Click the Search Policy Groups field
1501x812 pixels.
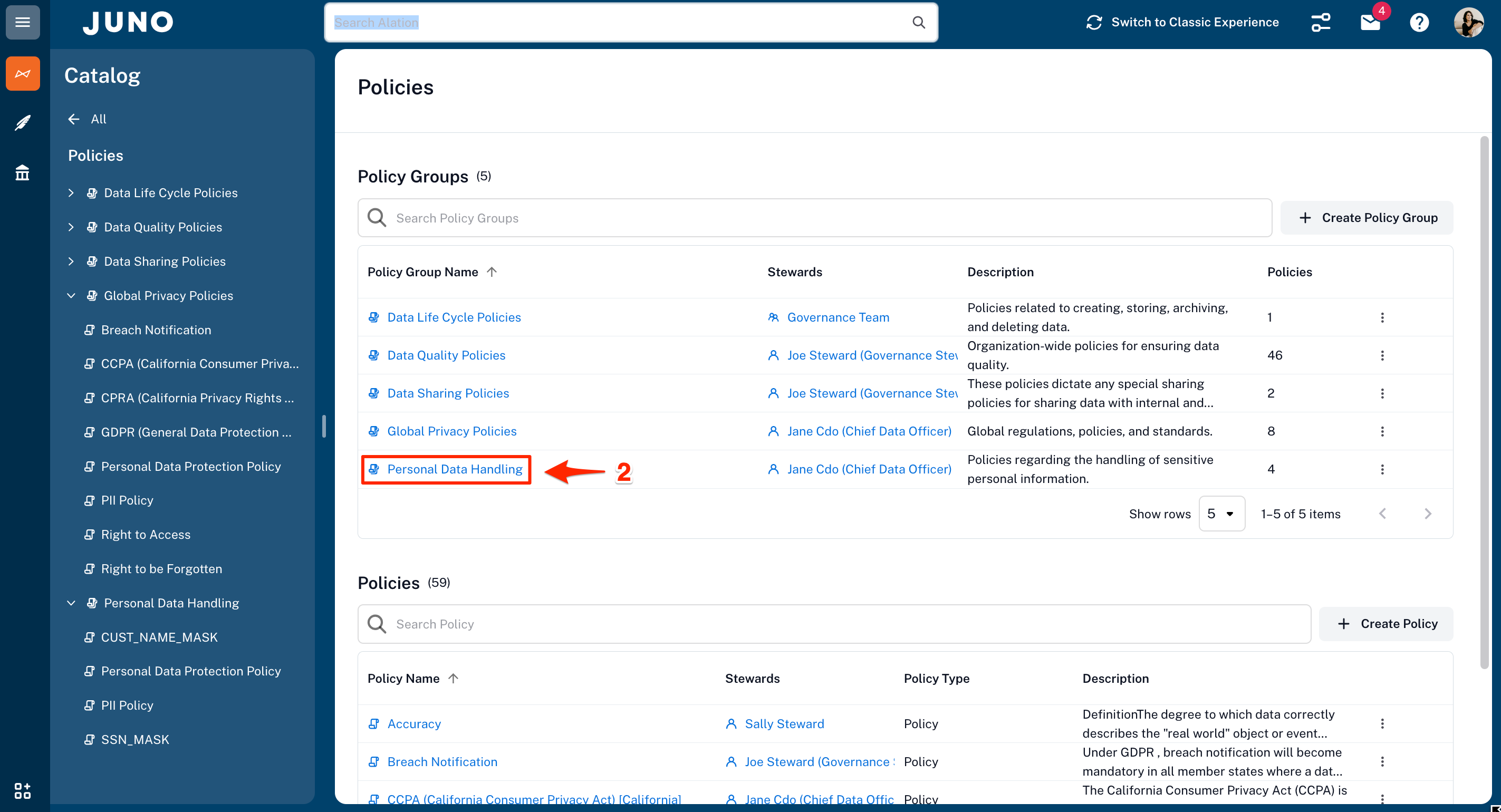coord(816,218)
